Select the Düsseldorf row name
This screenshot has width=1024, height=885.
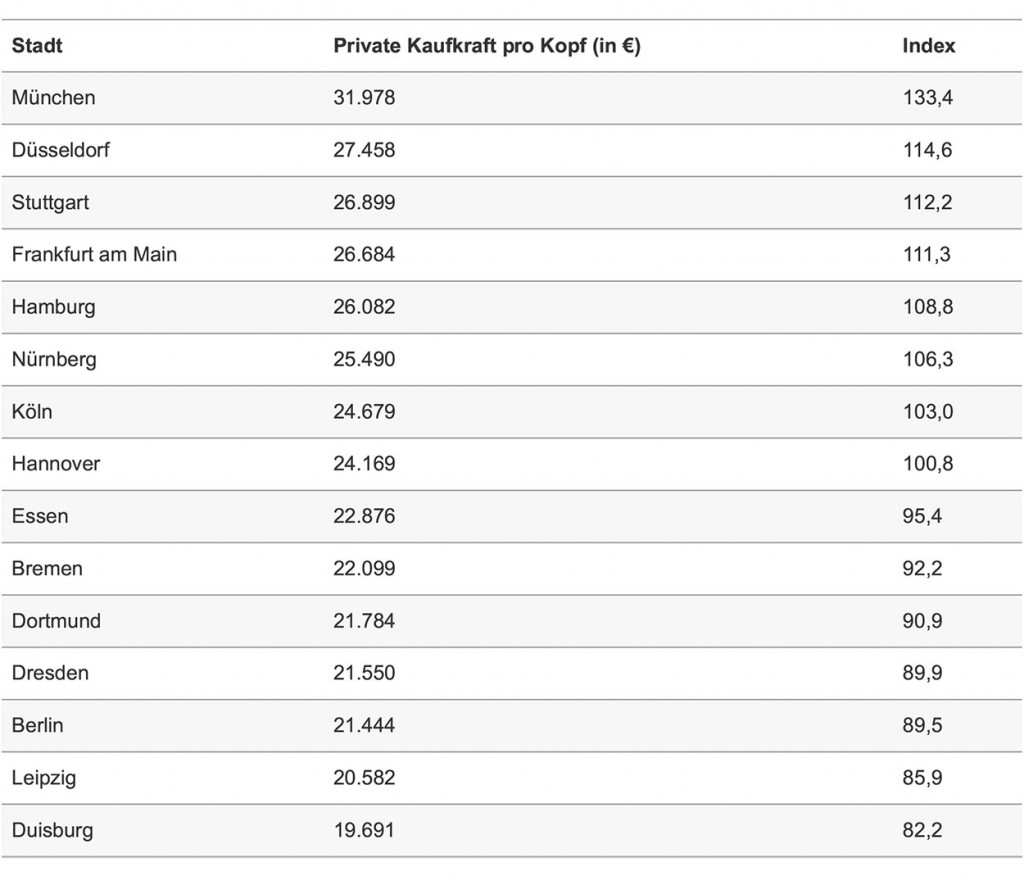[x=61, y=150]
